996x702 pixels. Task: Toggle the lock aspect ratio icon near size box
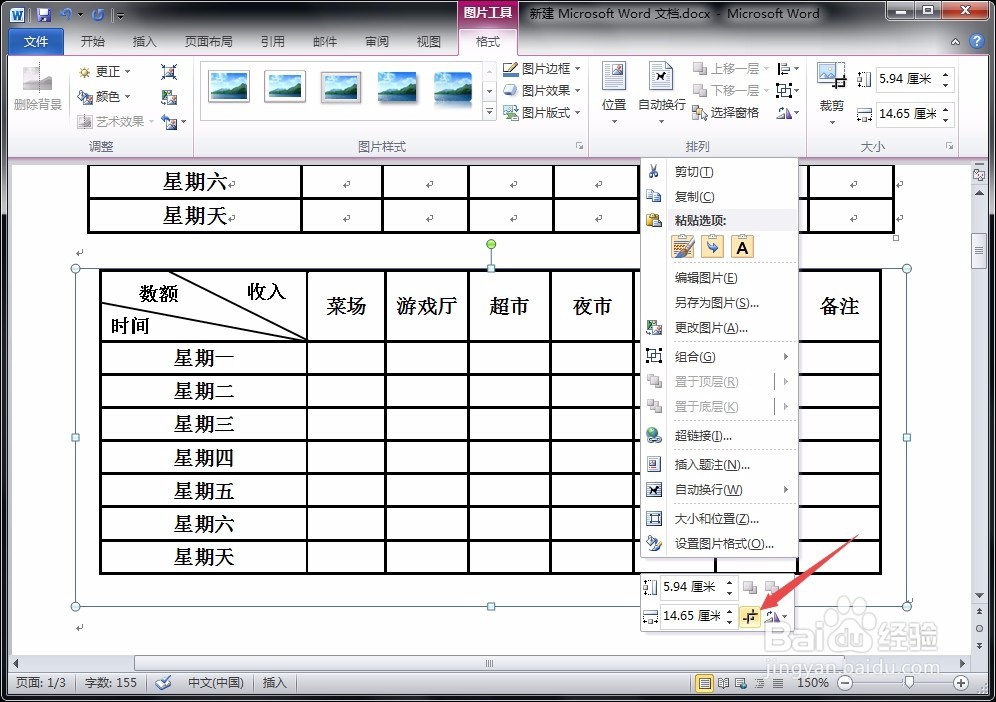750,616
